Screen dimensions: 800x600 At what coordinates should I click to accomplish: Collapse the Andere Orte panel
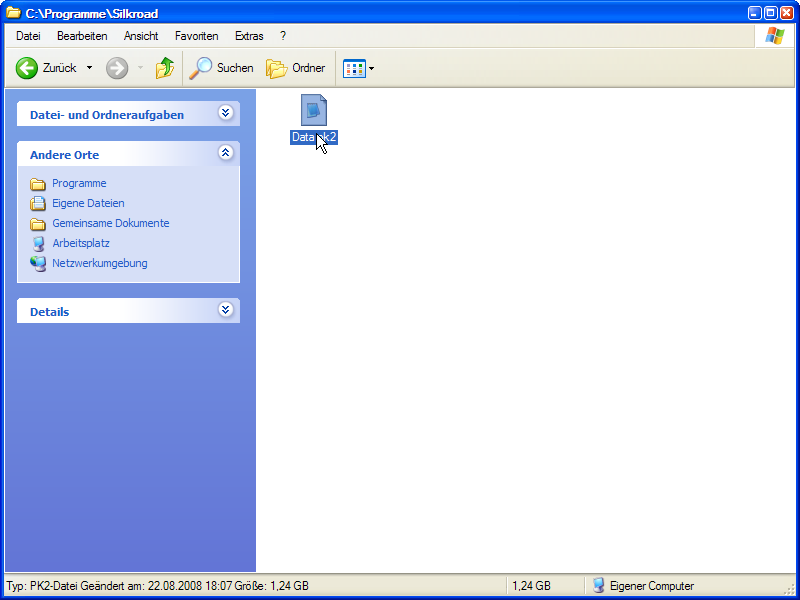[225, 154]
